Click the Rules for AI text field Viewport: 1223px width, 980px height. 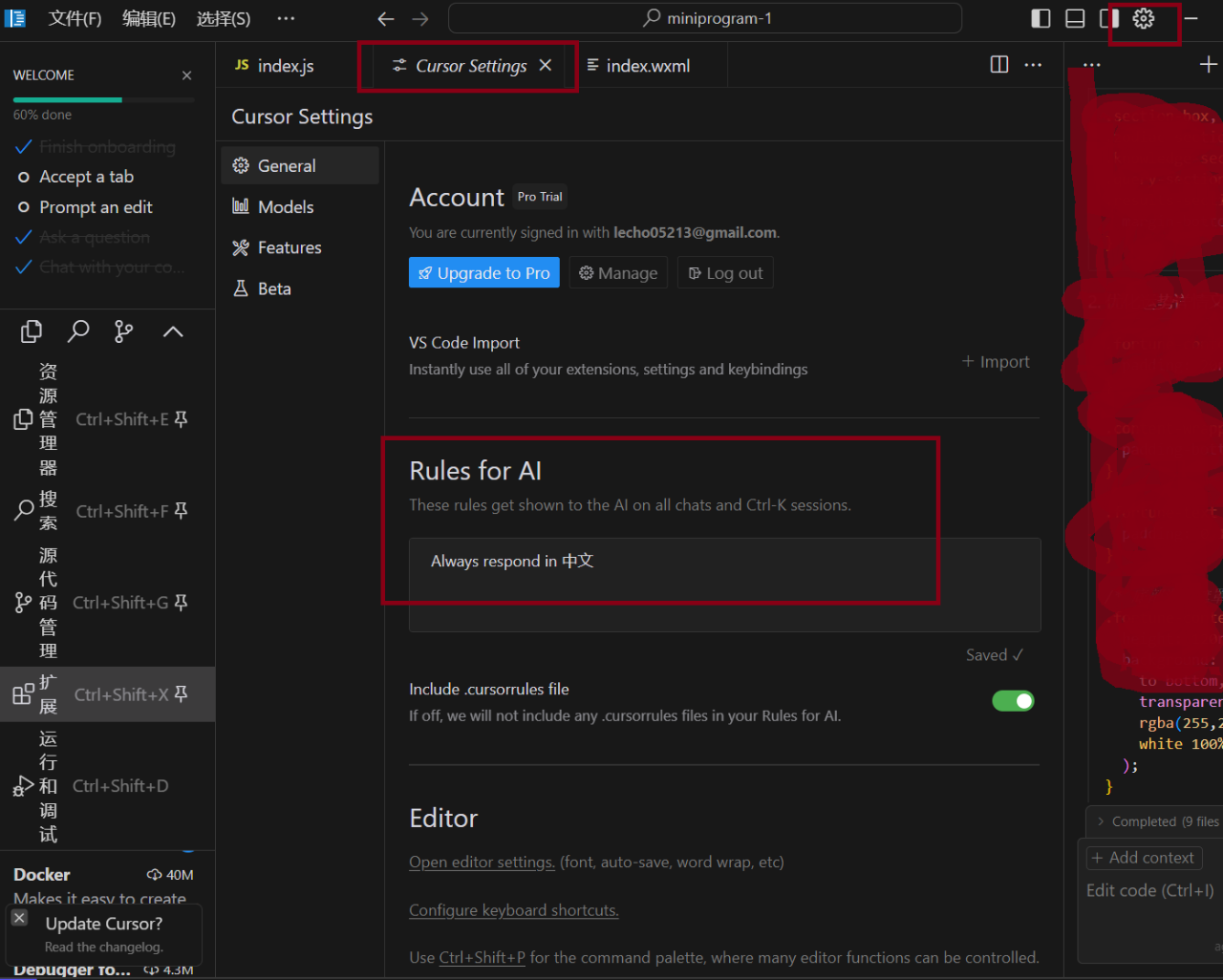pos(724,584)
